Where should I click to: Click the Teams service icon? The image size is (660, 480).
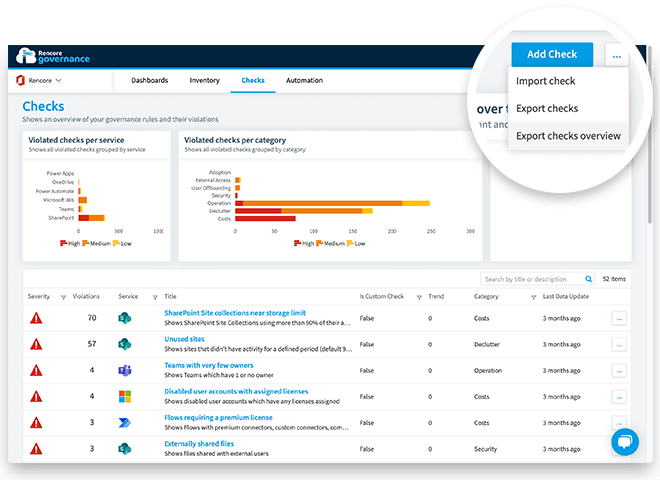125,371
